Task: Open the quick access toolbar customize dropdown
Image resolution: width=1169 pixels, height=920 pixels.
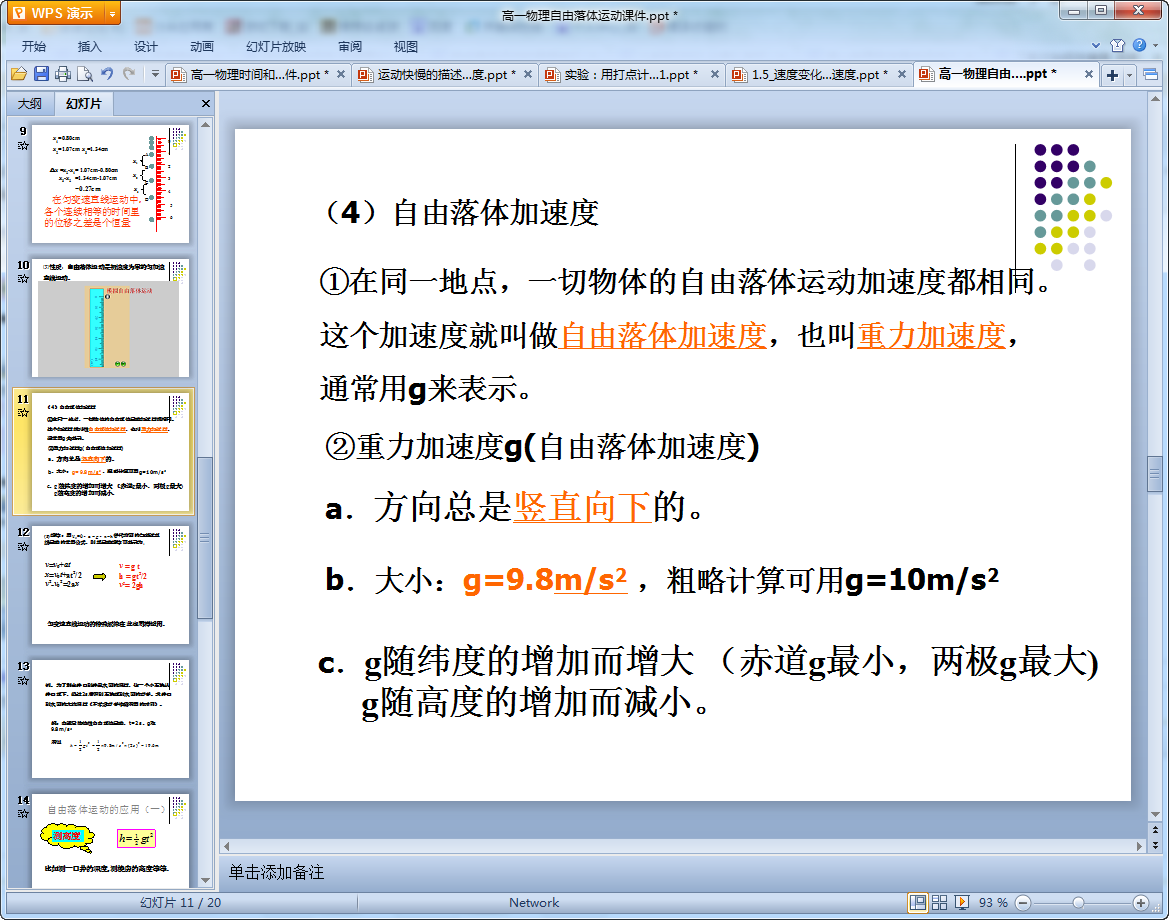Action: coord(155,74)
